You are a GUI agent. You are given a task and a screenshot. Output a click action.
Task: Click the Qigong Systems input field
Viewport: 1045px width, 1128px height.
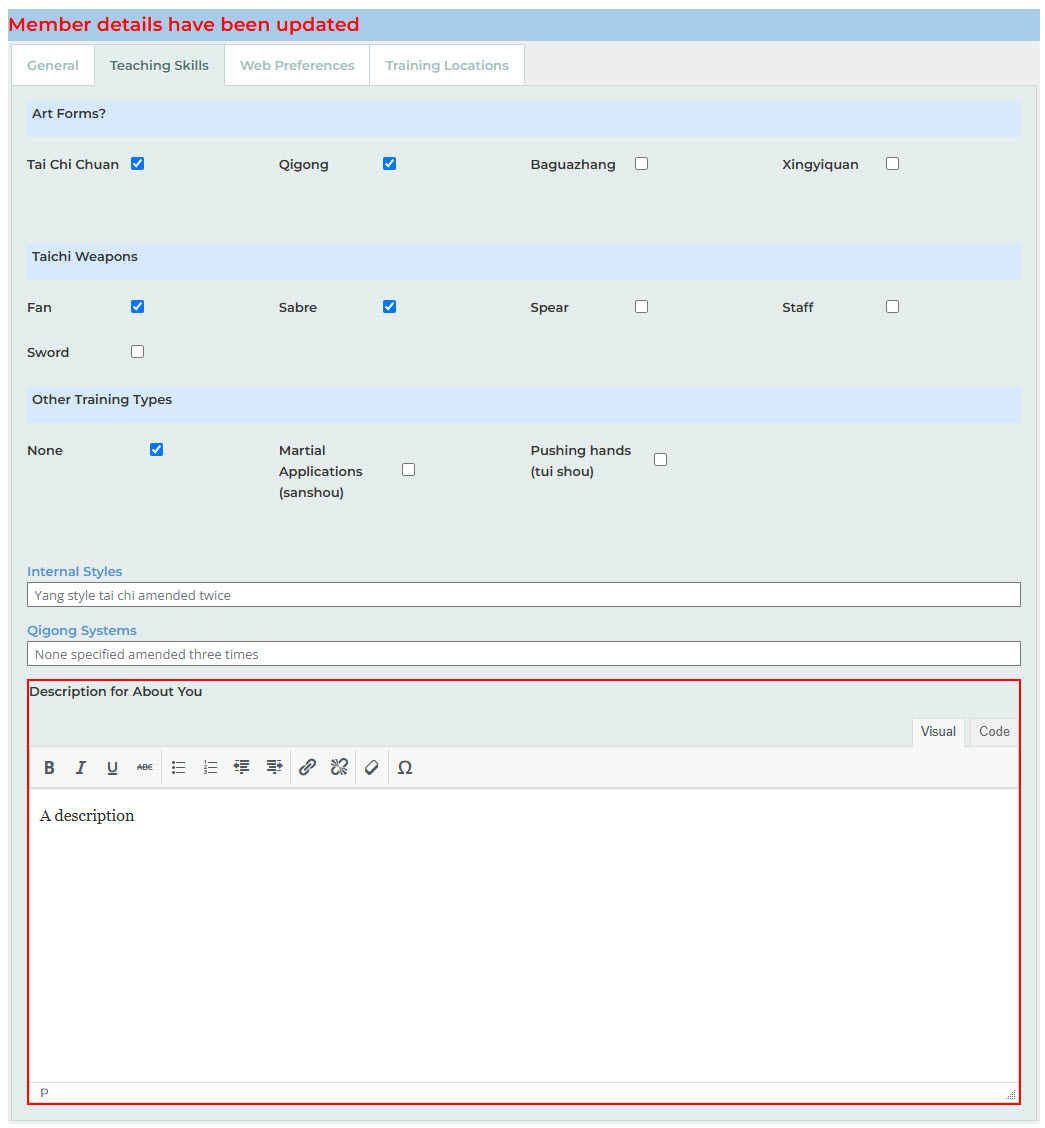point(524,654)
